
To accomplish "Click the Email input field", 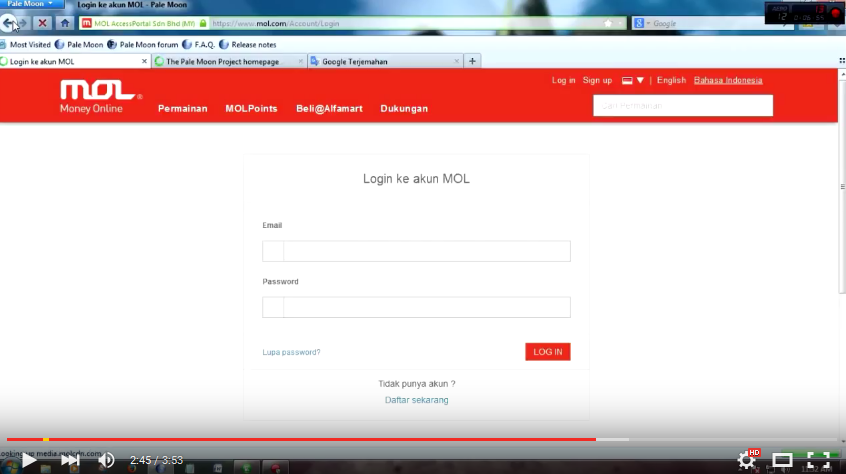I will (x=416, y=251).
